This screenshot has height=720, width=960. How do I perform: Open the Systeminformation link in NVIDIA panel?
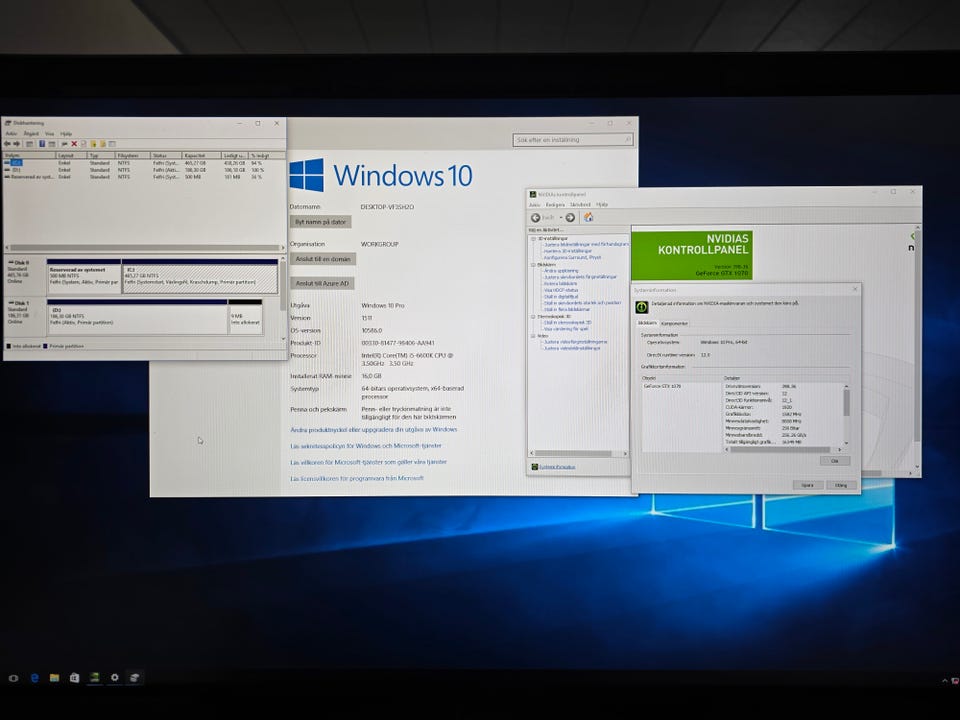(x=556, y=466)
